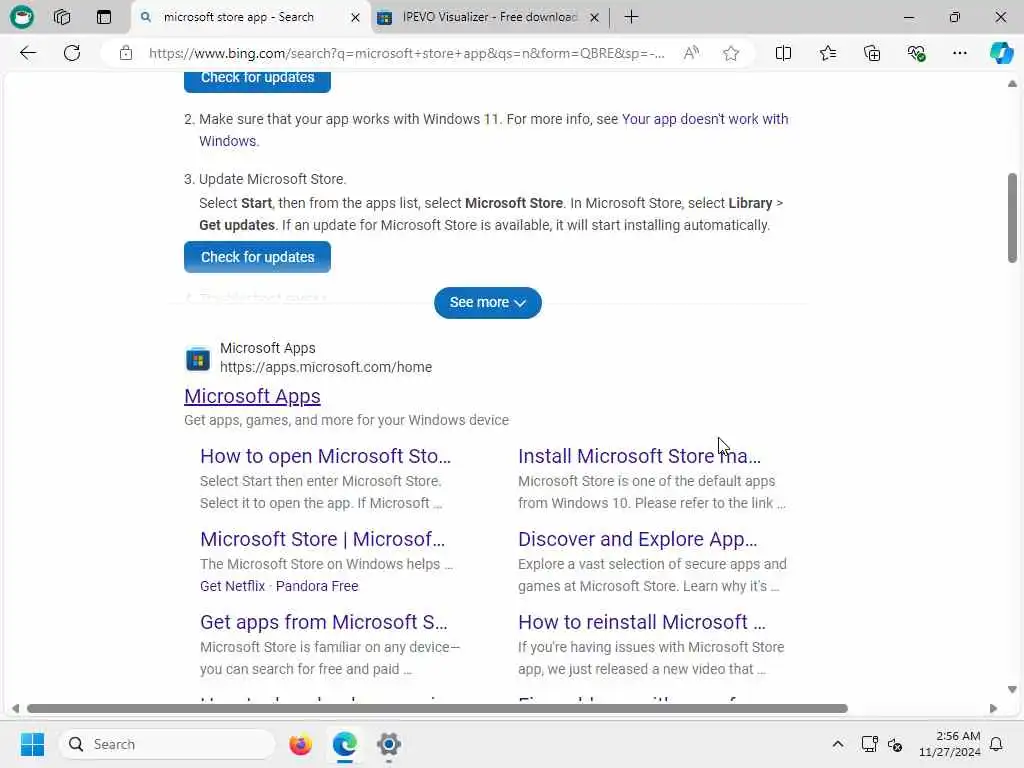Switch to IPEVO Visualizer Free download tab
This screenshot has width=1024, height=768.
490,17
